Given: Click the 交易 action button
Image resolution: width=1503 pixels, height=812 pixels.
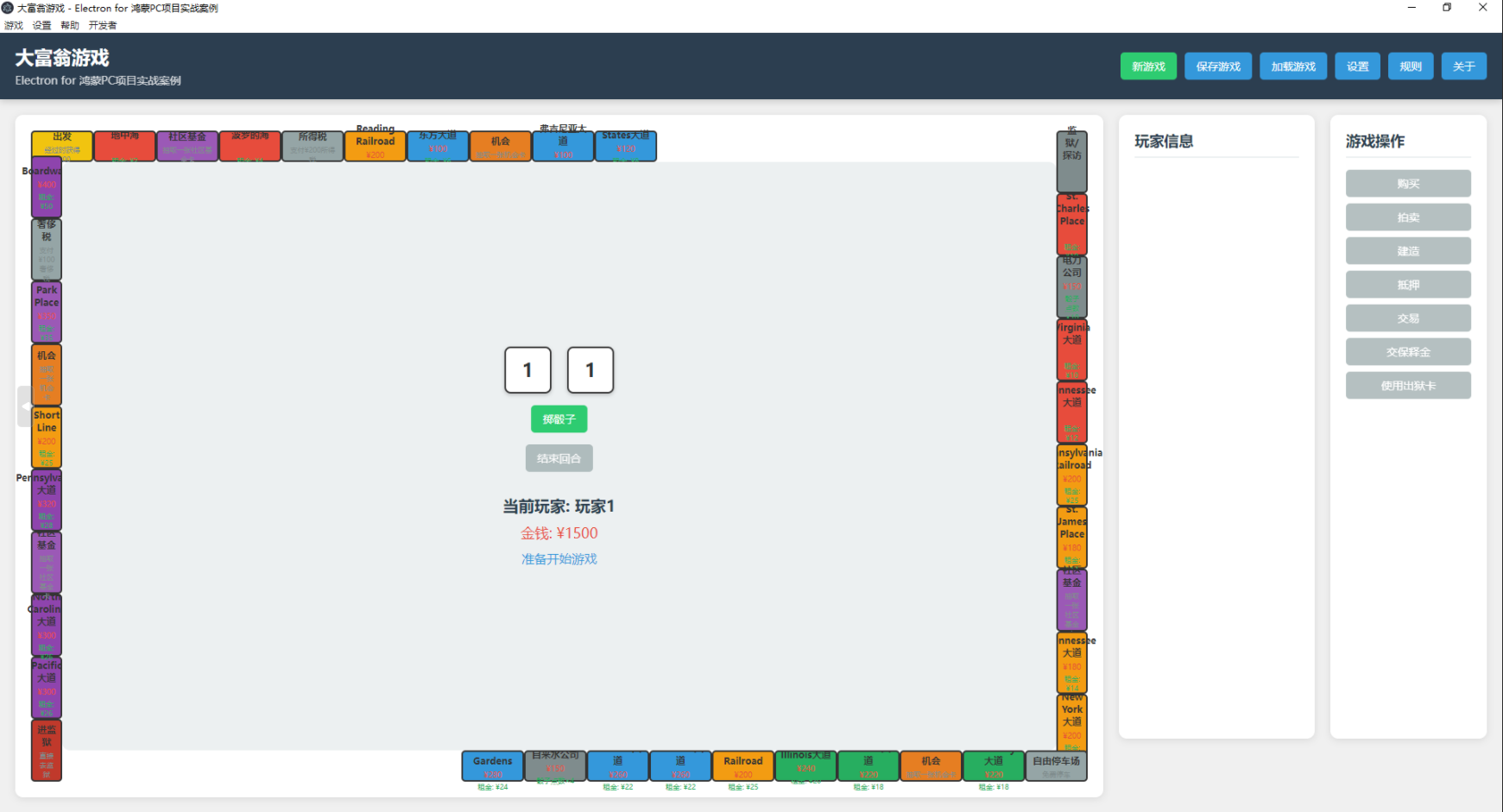Looking at the screenshot, I should pyautogui.click(x=1408, y=318).
